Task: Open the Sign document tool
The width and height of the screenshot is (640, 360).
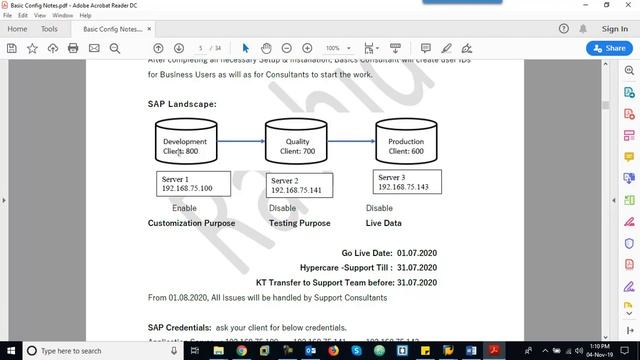Action: (x=467, y=48)
